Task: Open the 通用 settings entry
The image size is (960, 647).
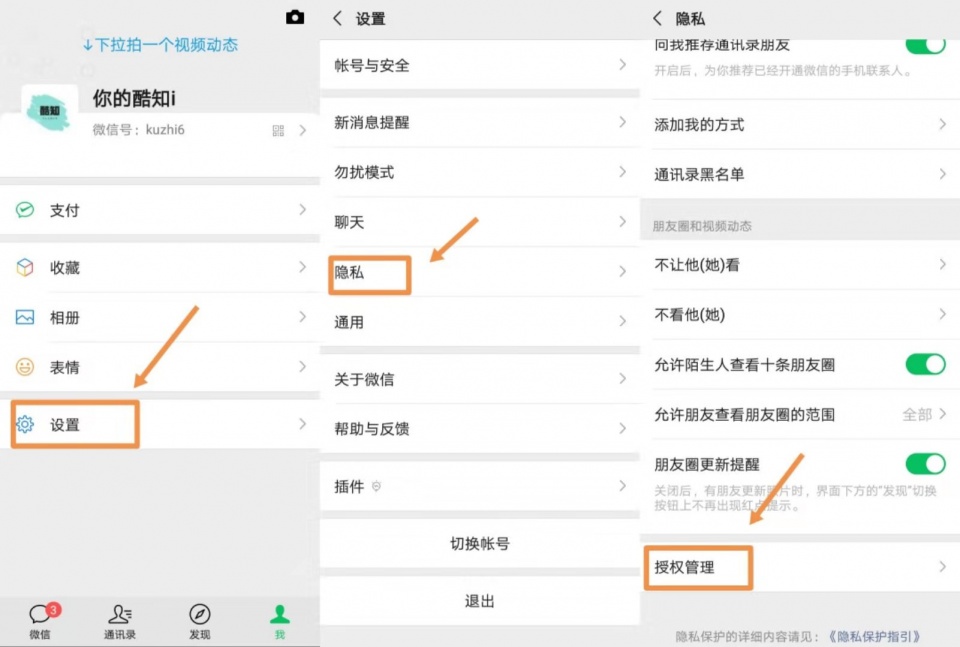Action: coord(480,322)
